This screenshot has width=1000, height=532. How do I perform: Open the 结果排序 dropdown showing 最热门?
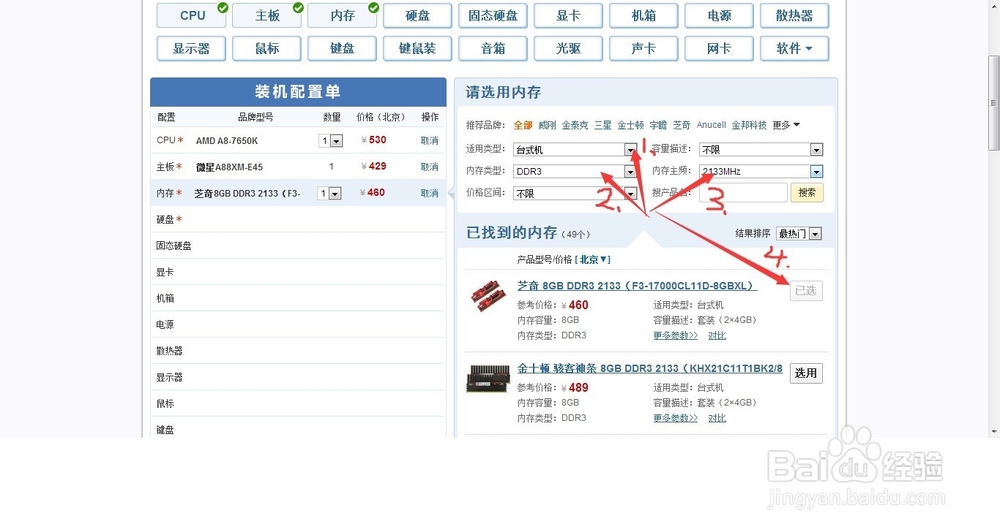798,234
